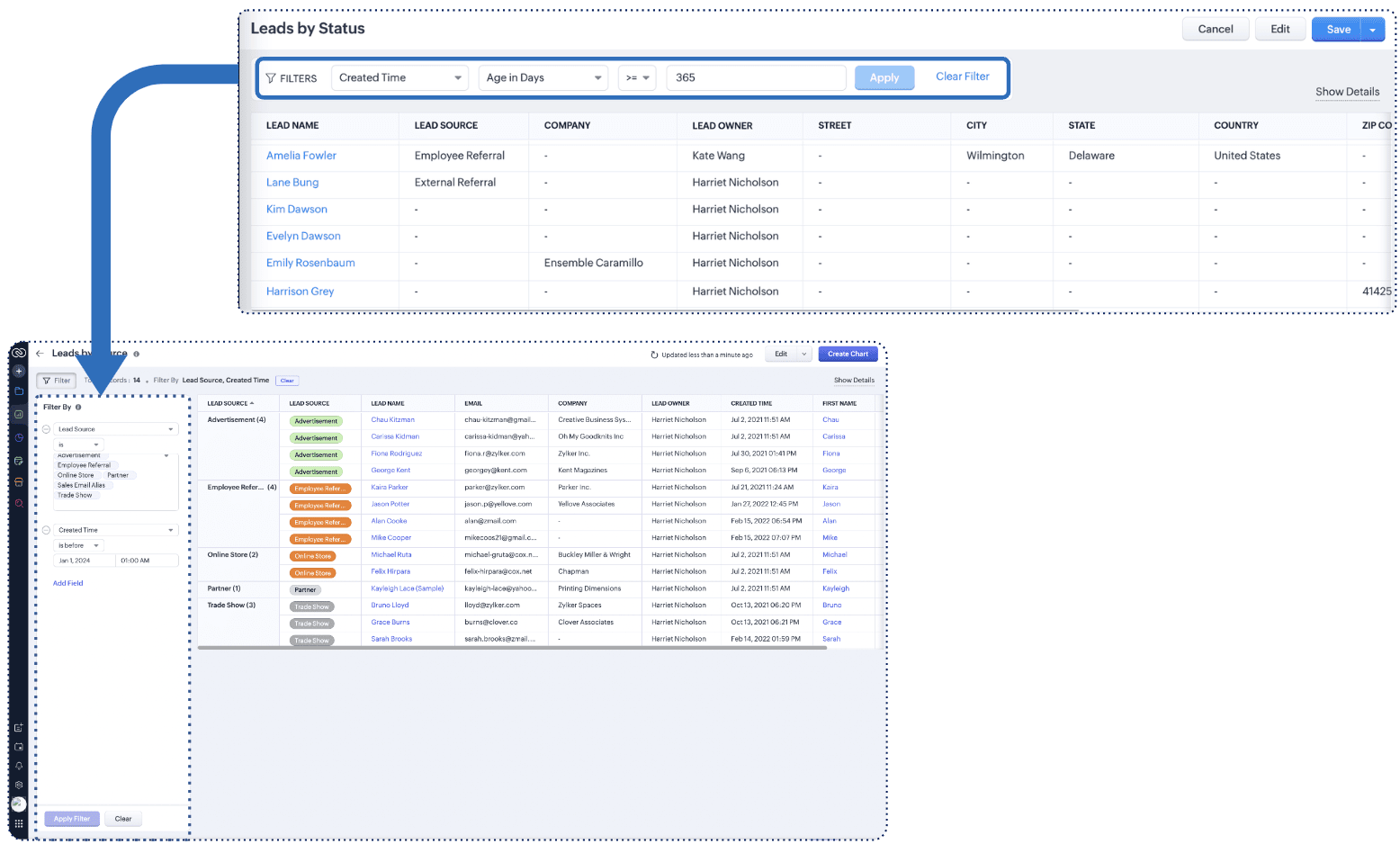
Task: Remove the Lead Source filter criterion
Action: point(46,429)
